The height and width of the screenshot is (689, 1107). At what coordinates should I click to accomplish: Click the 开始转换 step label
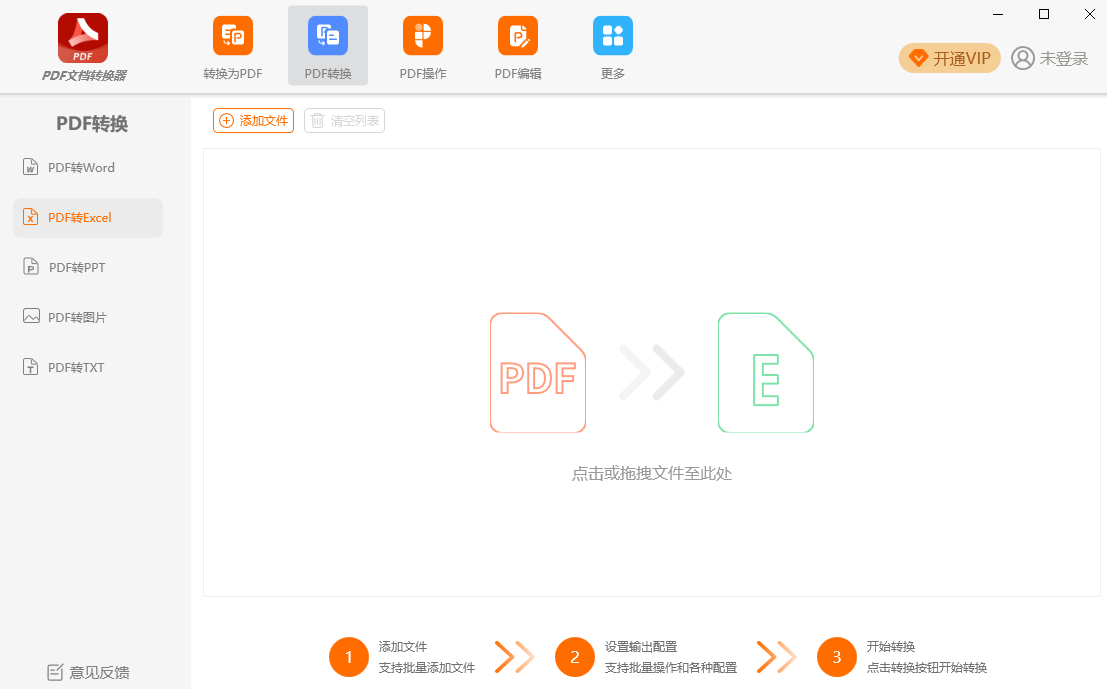pyautogui.click(x=891, y=647)
